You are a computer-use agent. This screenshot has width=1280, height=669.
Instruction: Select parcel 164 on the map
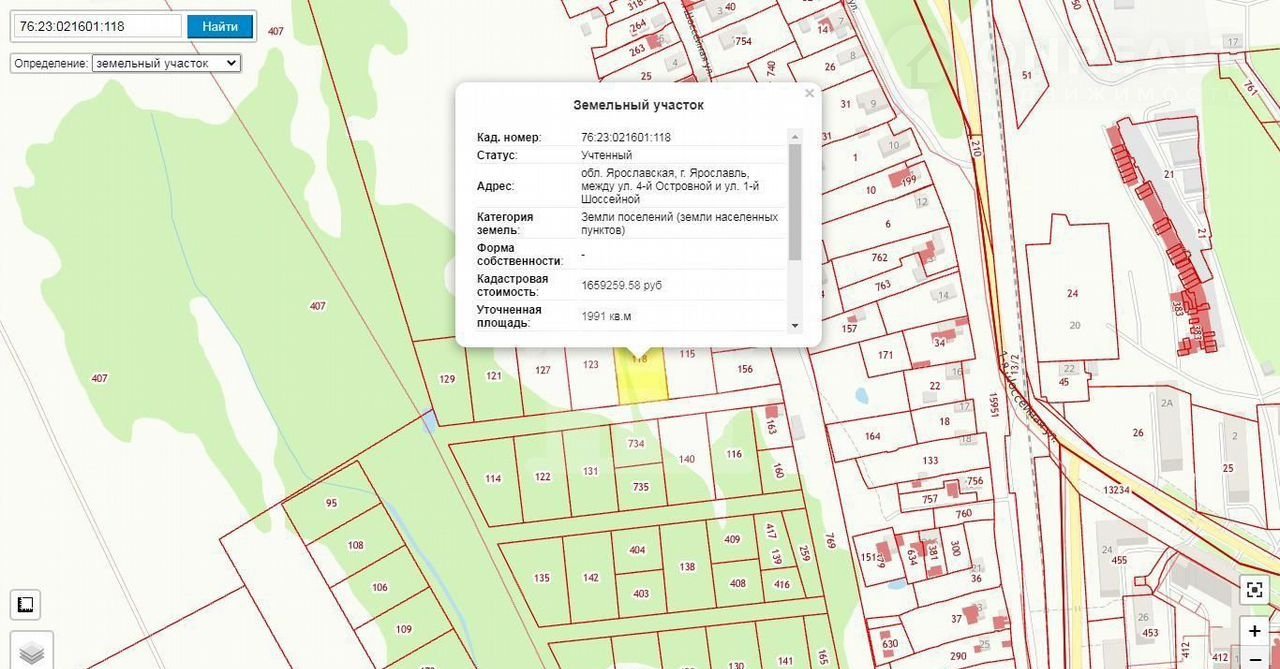pos(872,437)
